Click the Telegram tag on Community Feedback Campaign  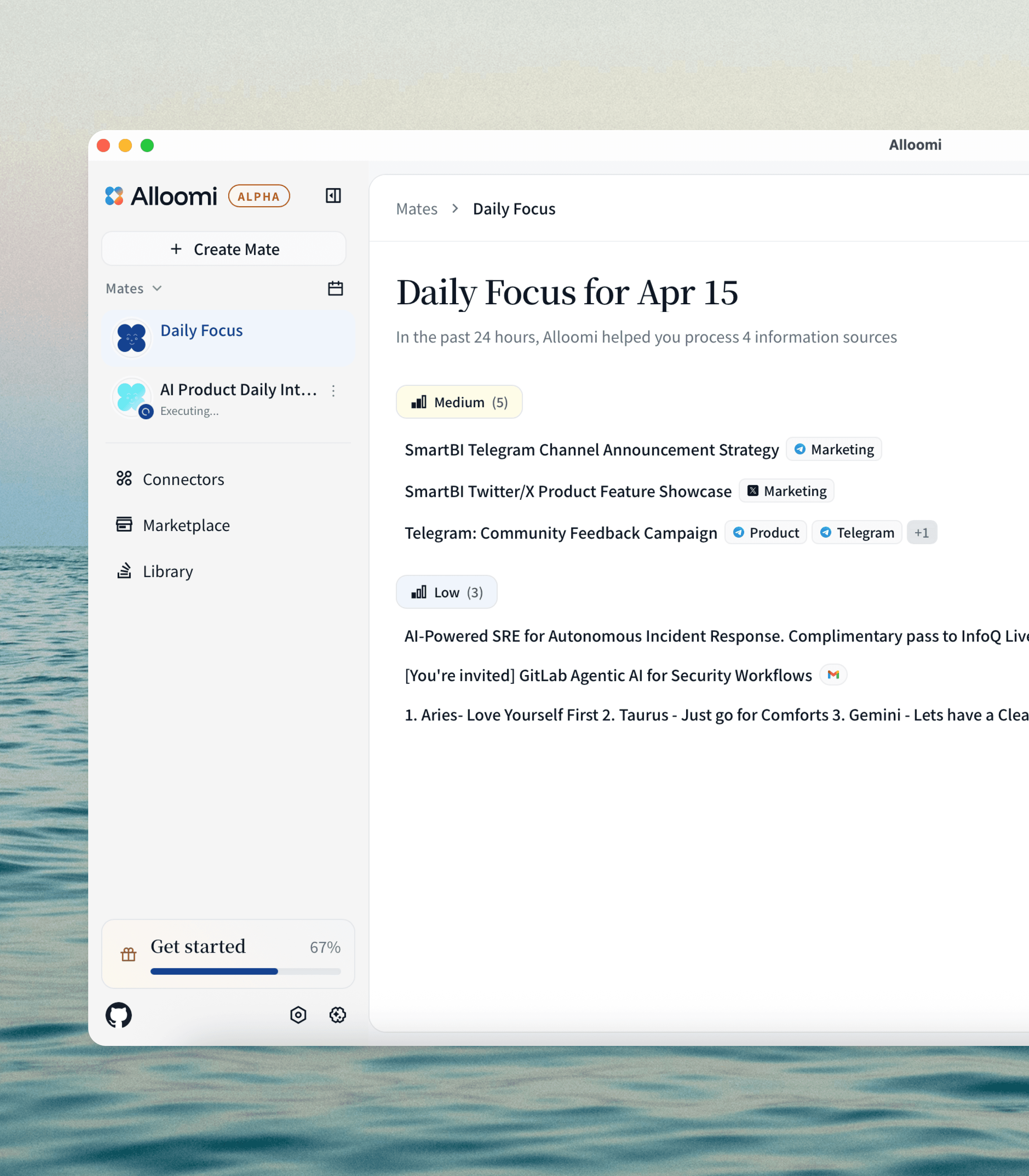tap(857, 532)
